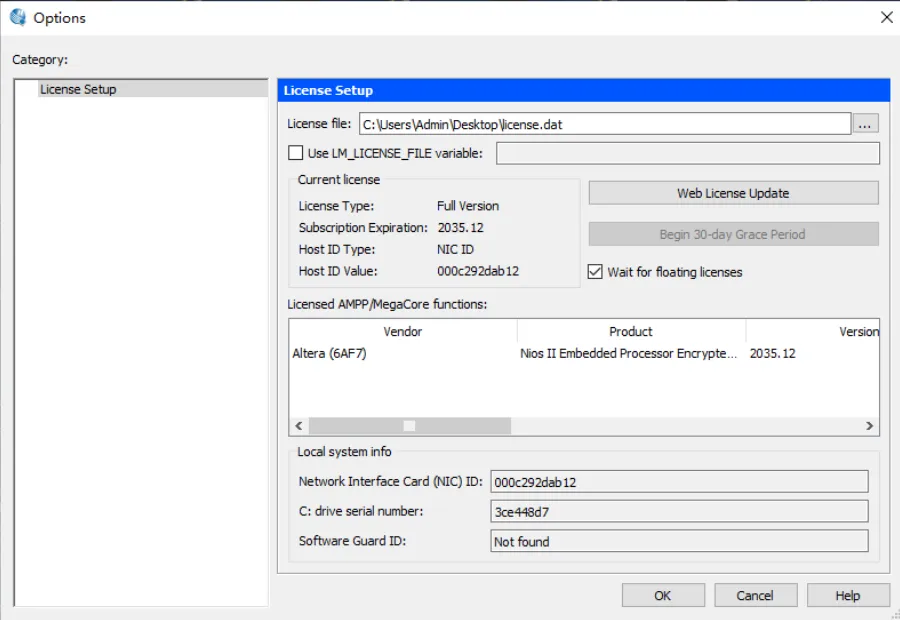Close the Options dialog window
Image resolution: width=900 pixels, height=620 pixels.
[886, 18]
